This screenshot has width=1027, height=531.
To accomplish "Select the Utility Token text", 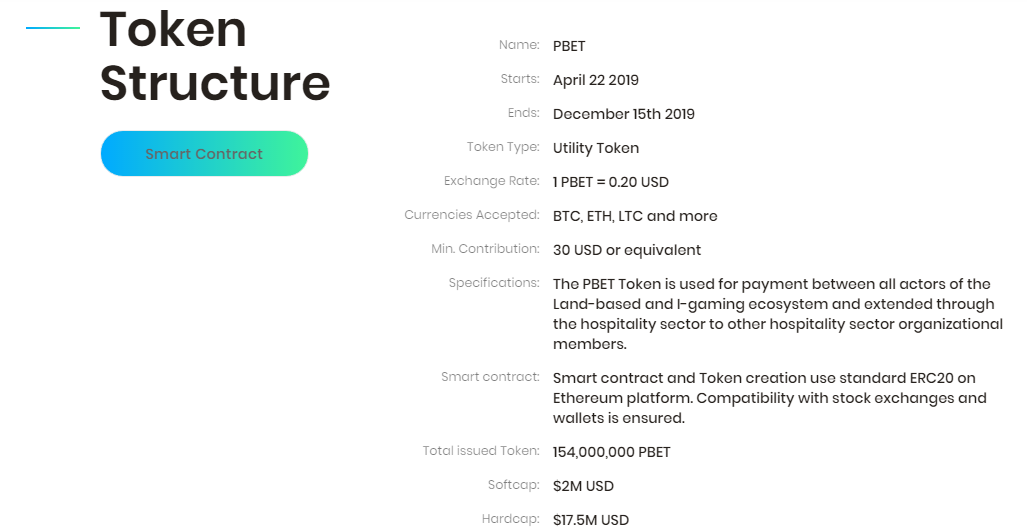I will coord(596,148).
